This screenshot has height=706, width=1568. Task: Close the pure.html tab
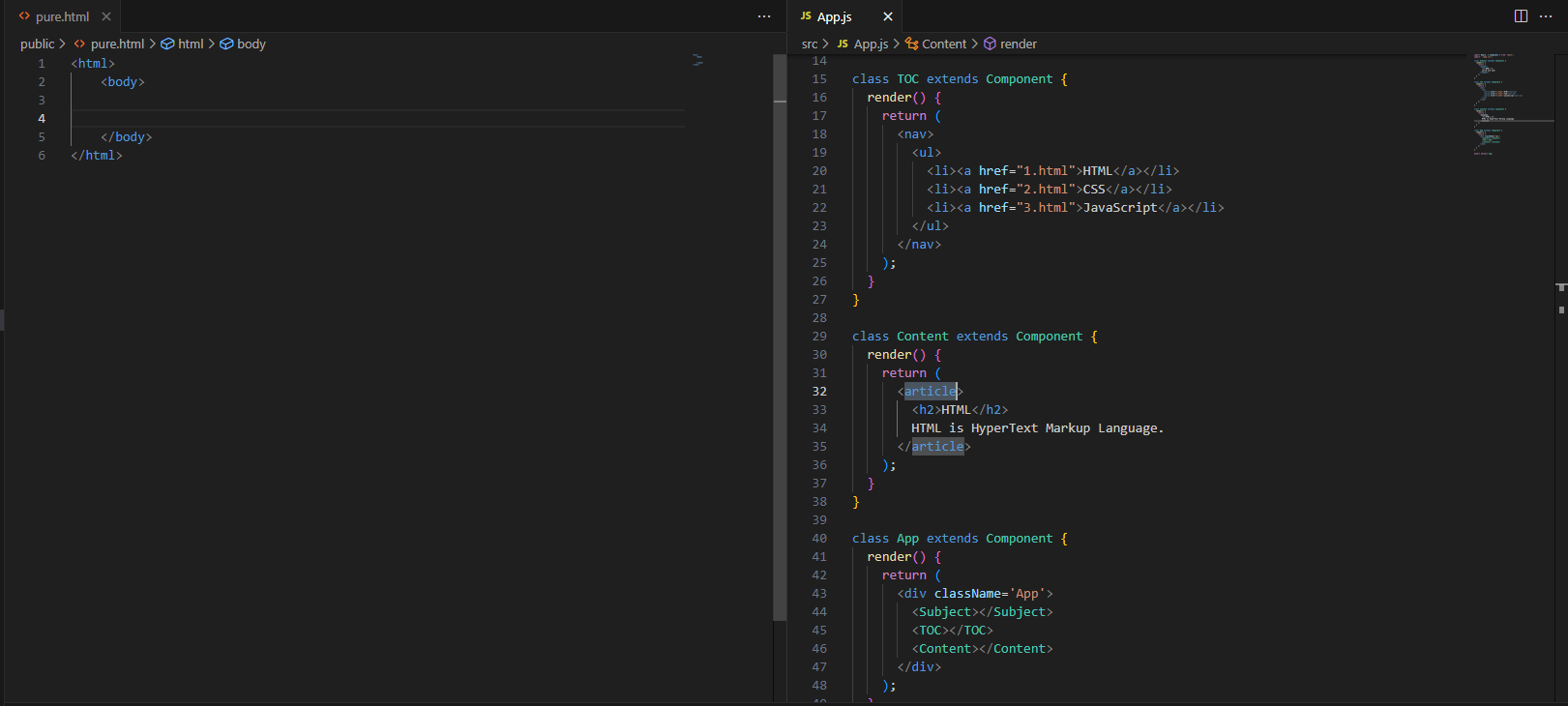(106, 16)
